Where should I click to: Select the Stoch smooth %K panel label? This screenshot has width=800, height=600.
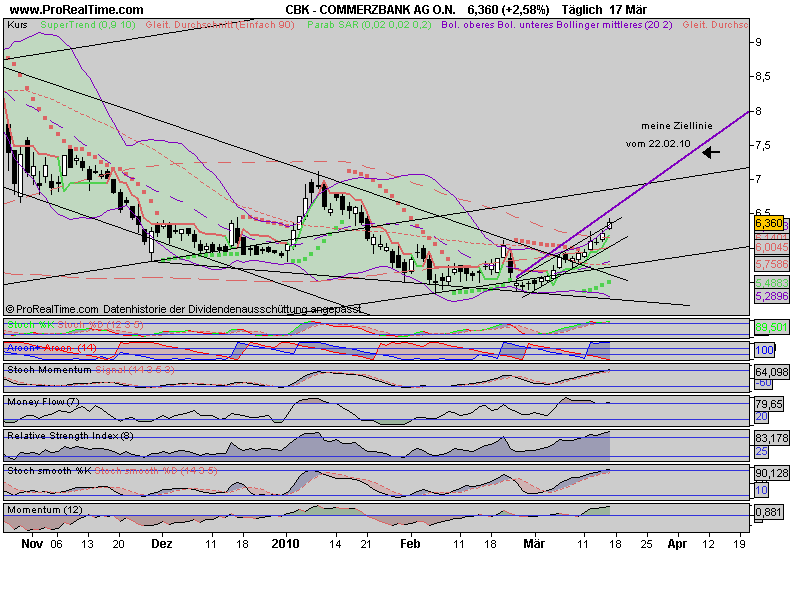click(x=49, y=470)
